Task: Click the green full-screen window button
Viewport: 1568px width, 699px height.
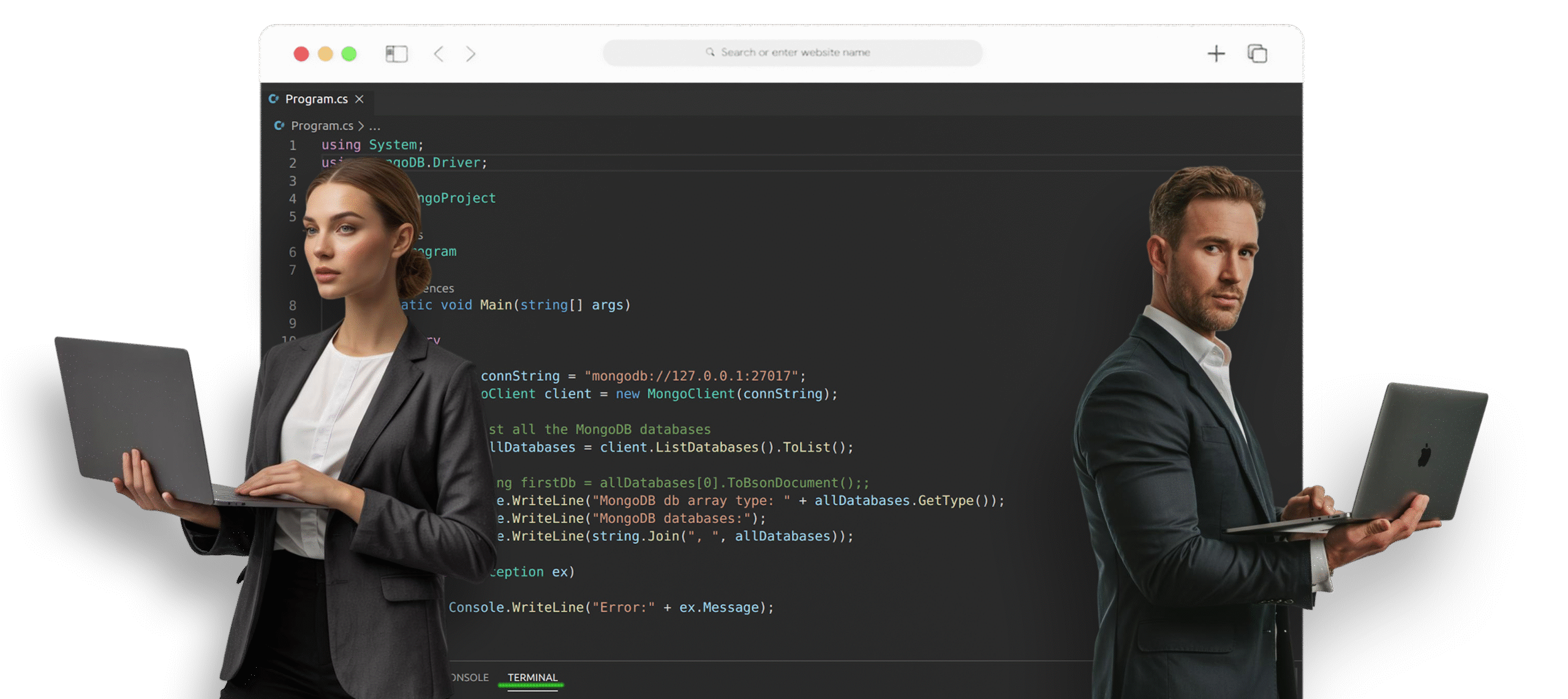Action: click(x=349, y=54)
